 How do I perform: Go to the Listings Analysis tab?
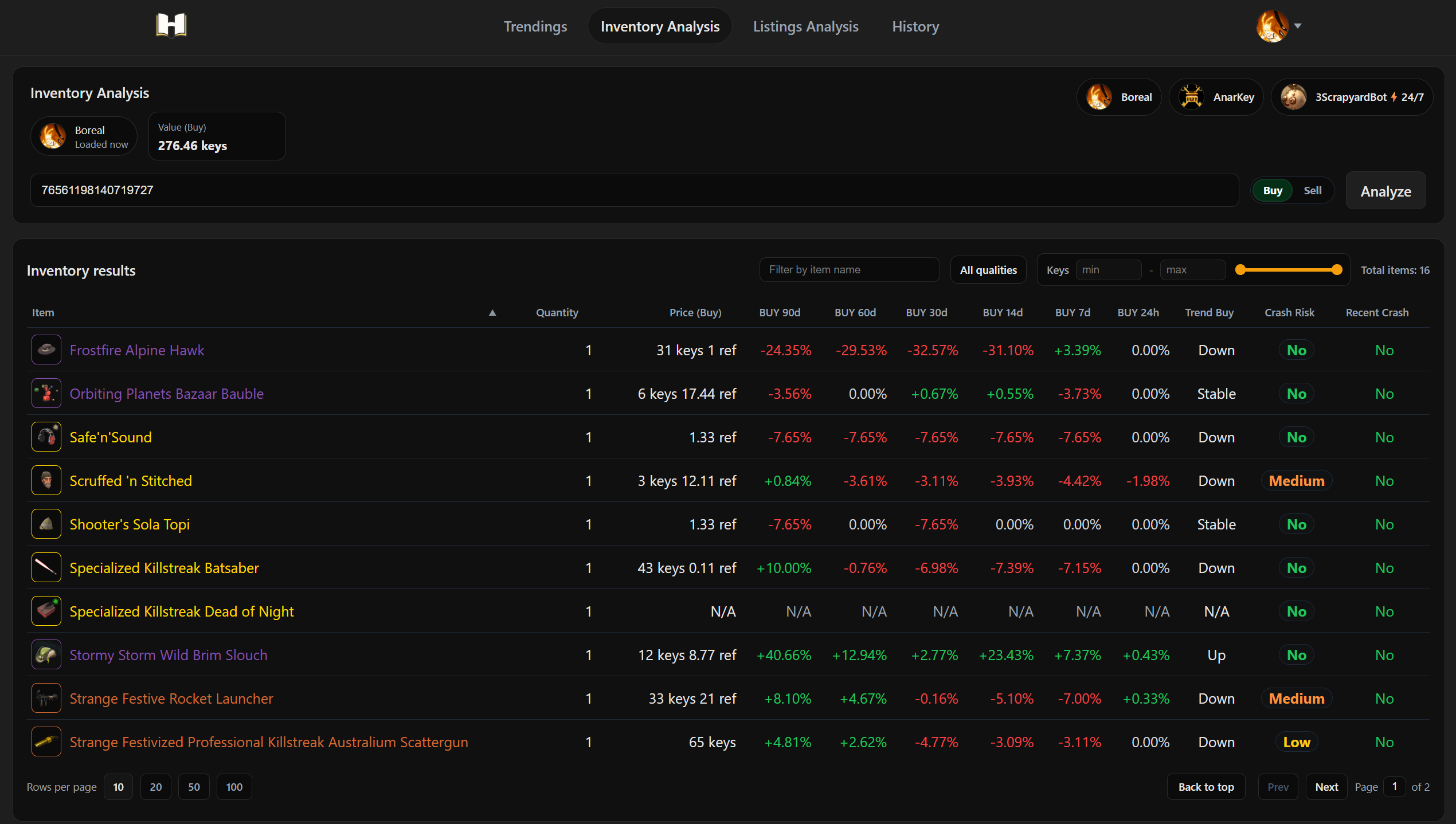point(805,26)
